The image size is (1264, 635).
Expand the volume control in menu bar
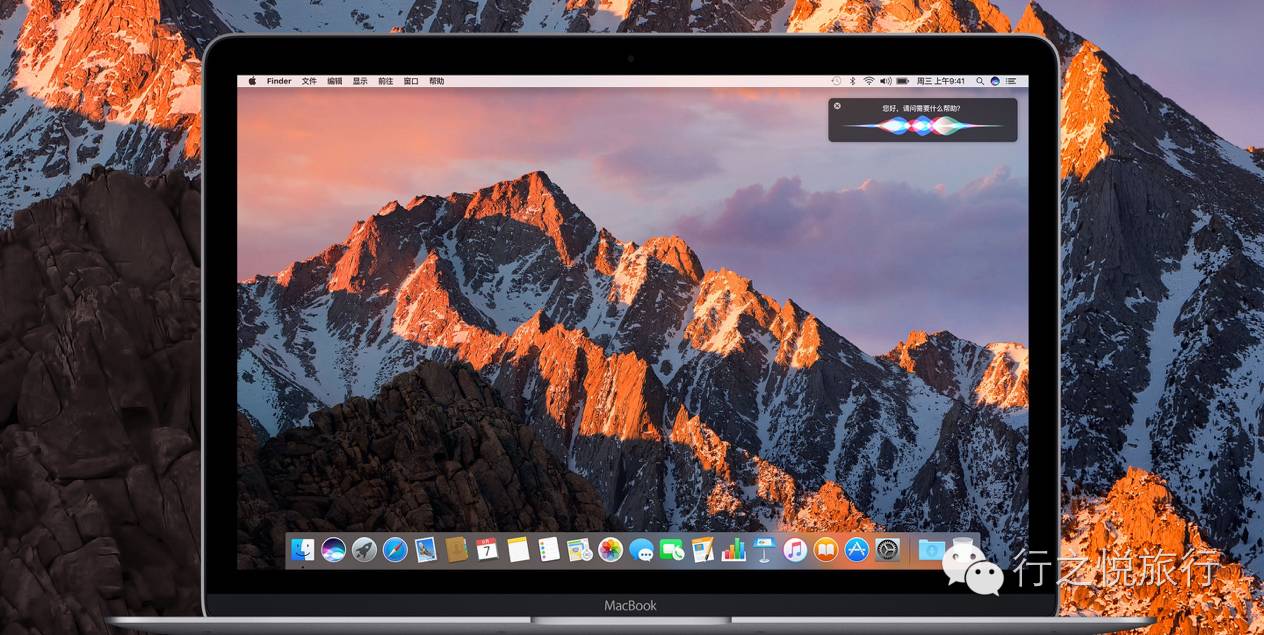pyautogui.click(x=885, y=81)
